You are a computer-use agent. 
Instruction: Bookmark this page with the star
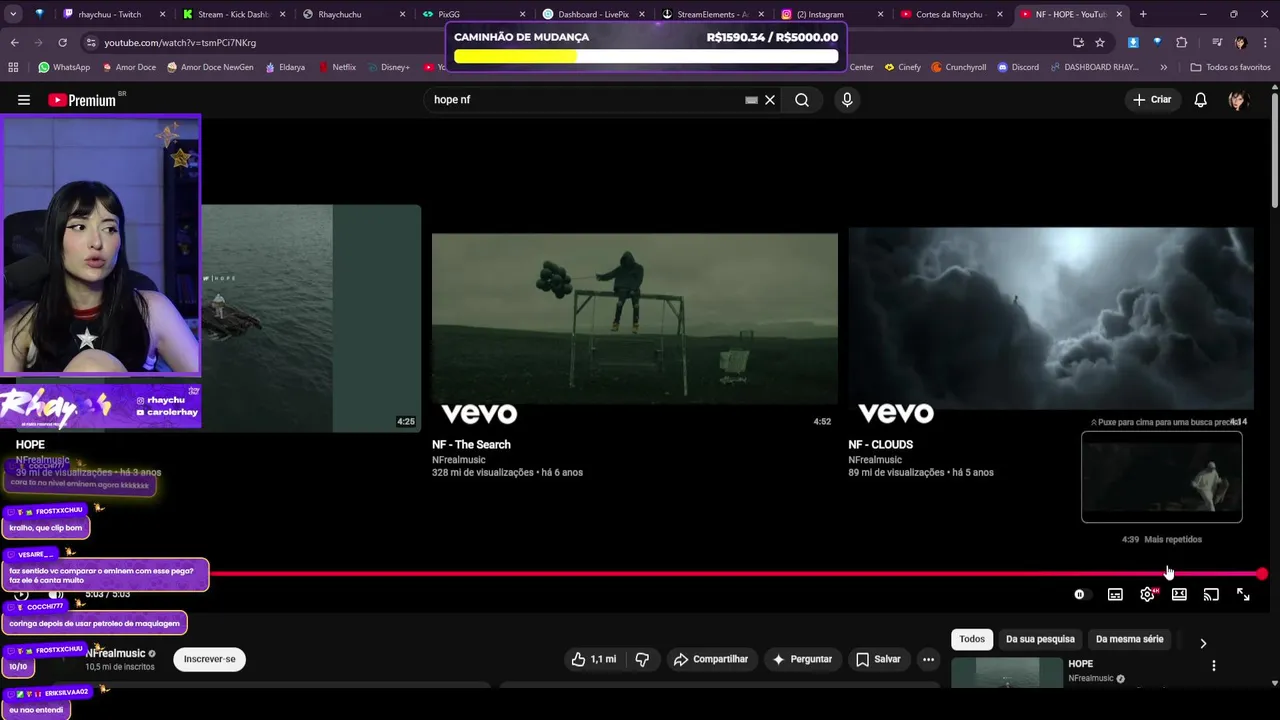(1100, 43)
